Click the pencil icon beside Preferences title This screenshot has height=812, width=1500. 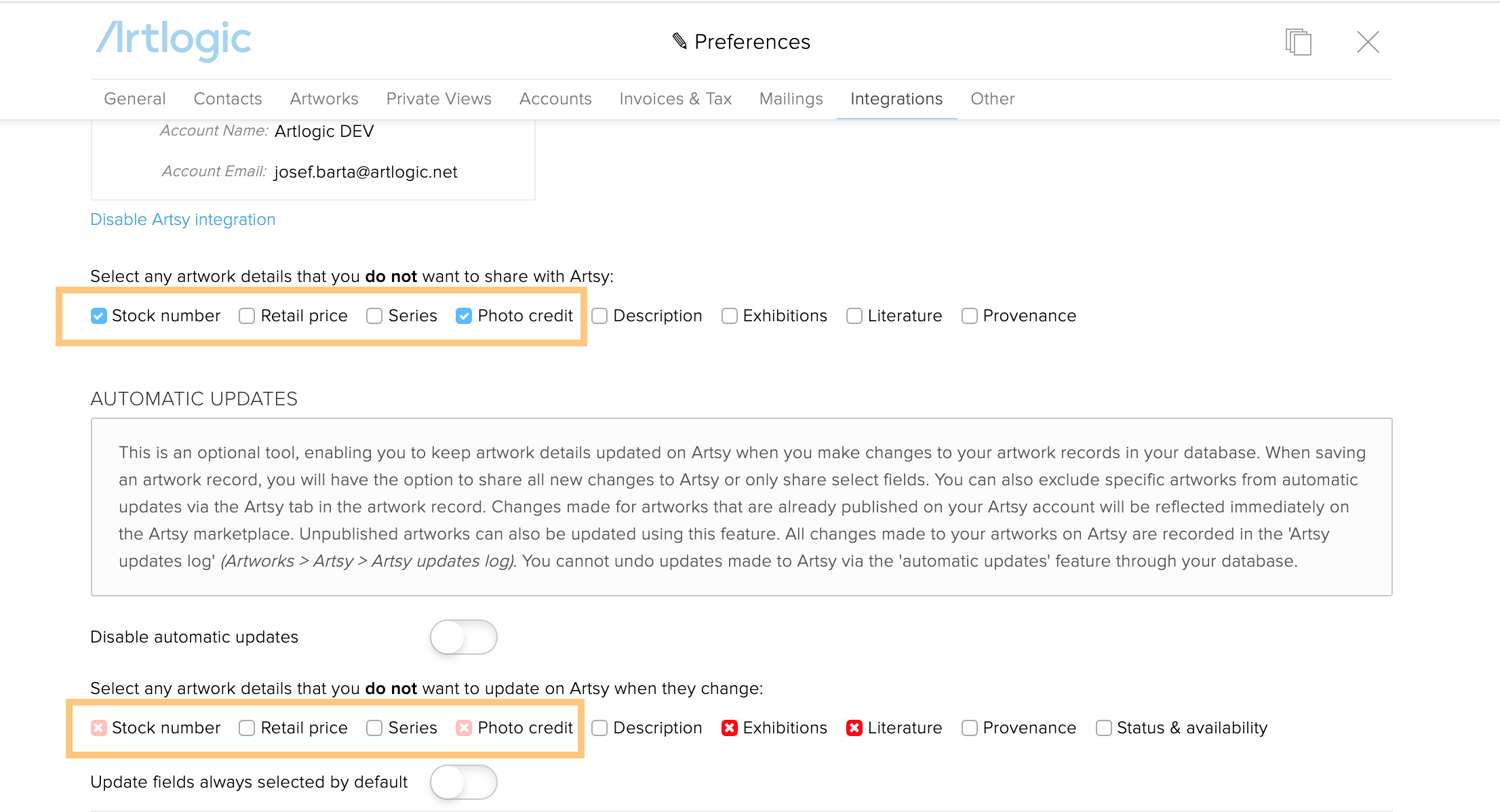pyautogui.click(x=679, y=41)
